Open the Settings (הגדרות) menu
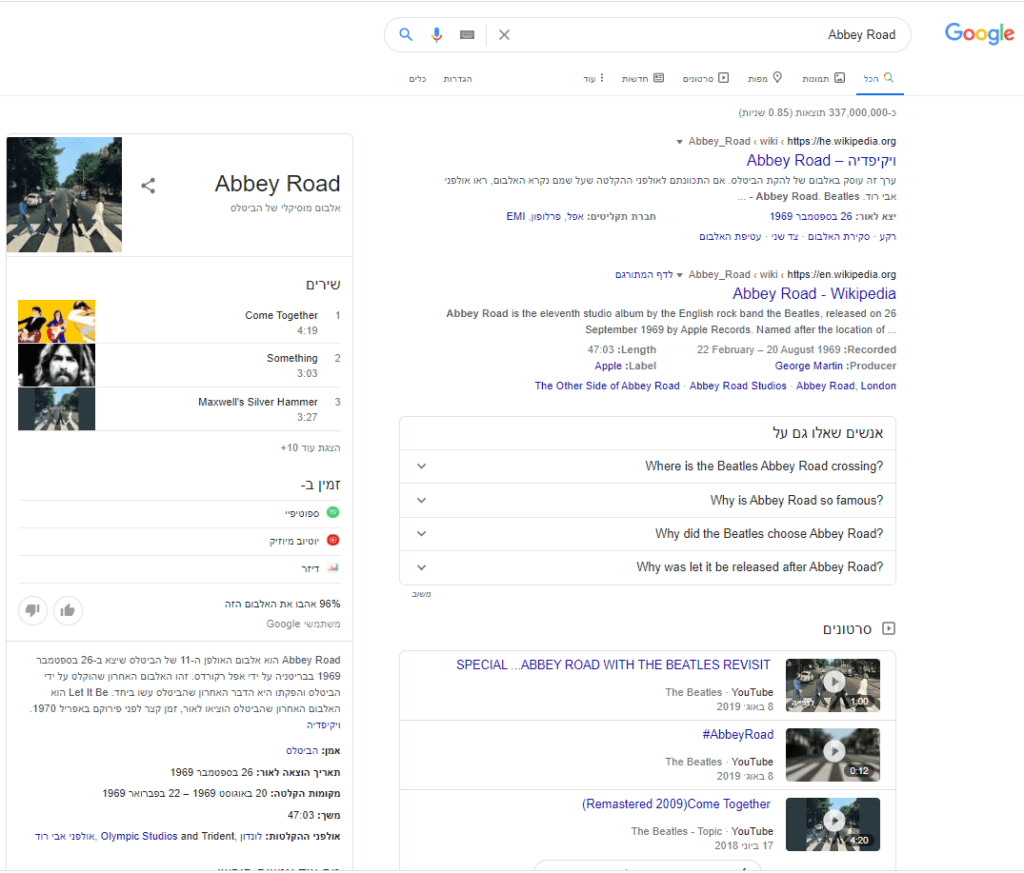The image size is (1024, 873). click(457, 79)
